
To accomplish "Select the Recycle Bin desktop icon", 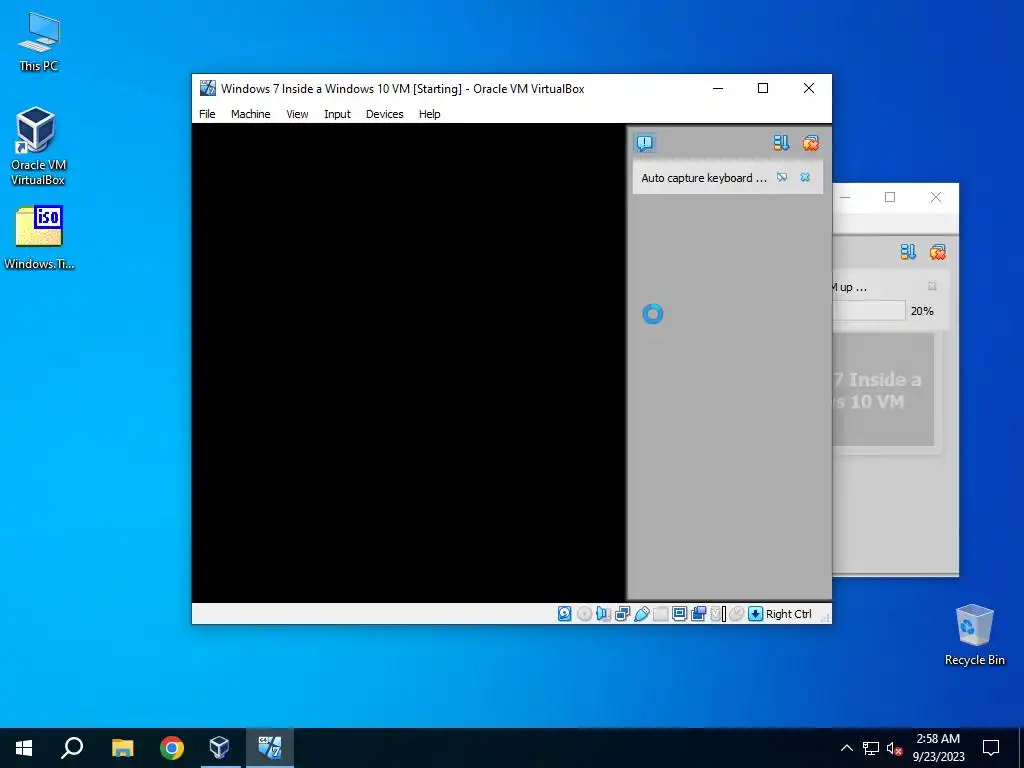I will point(974,635).
